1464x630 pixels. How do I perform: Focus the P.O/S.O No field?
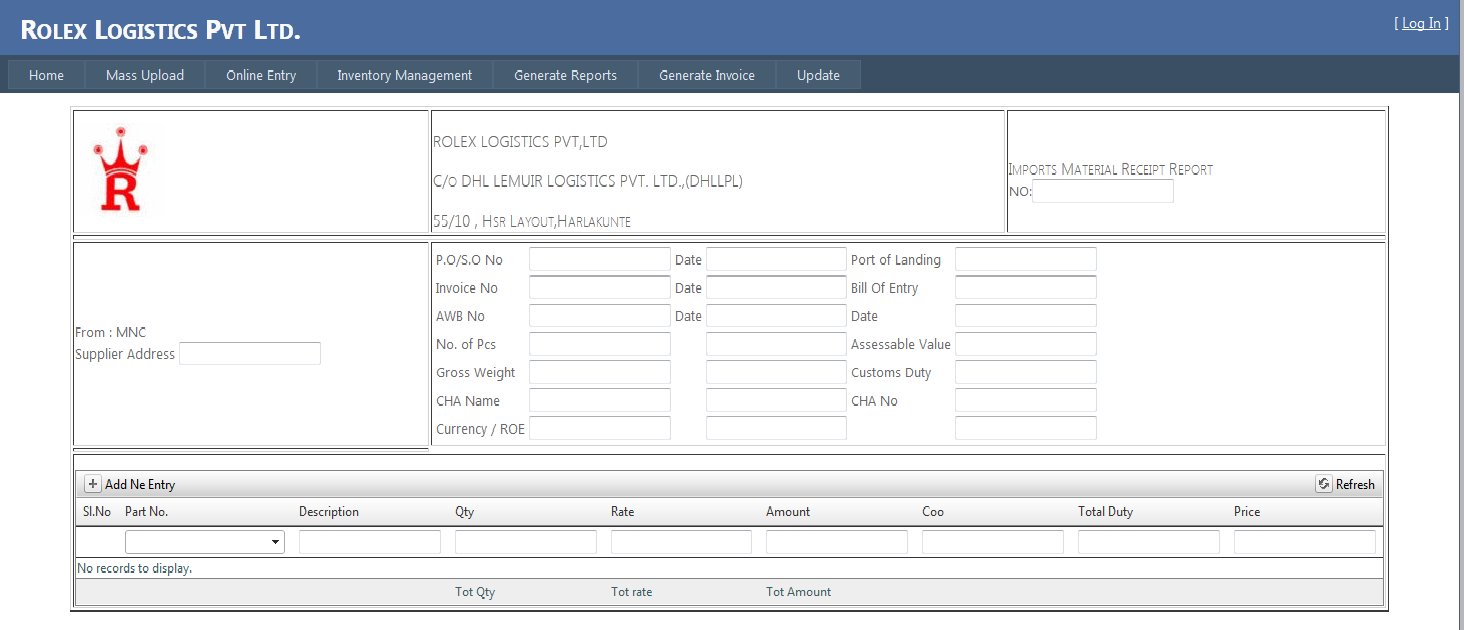(600, 260)
